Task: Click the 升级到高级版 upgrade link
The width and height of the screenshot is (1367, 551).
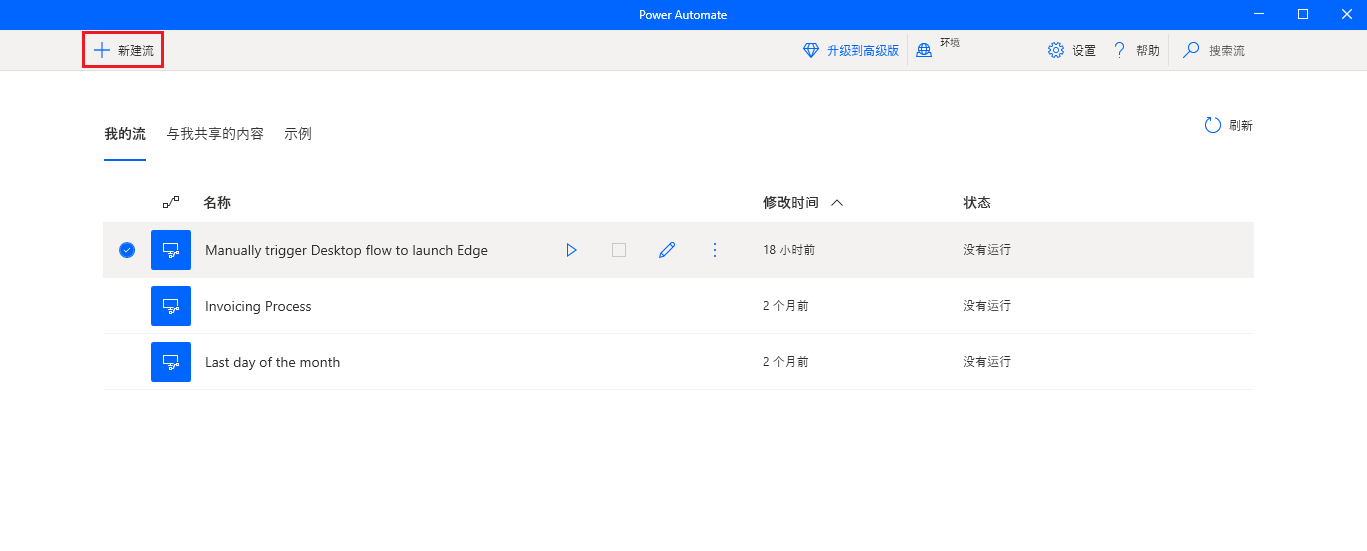Action: (x=862, y=50)
